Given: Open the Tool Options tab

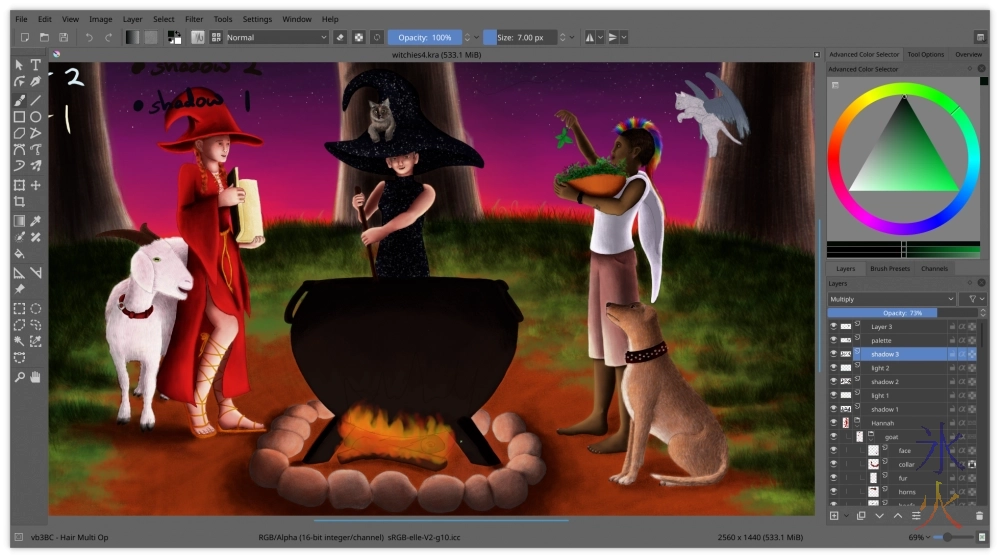Looking at the screenshot, I should pyautogui.click(x=925, y=54).
